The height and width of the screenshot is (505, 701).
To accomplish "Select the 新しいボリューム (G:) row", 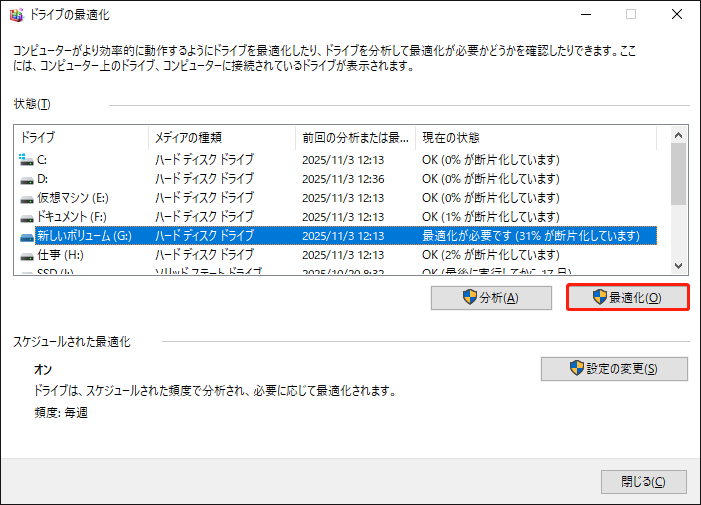I will pos(338,236).
